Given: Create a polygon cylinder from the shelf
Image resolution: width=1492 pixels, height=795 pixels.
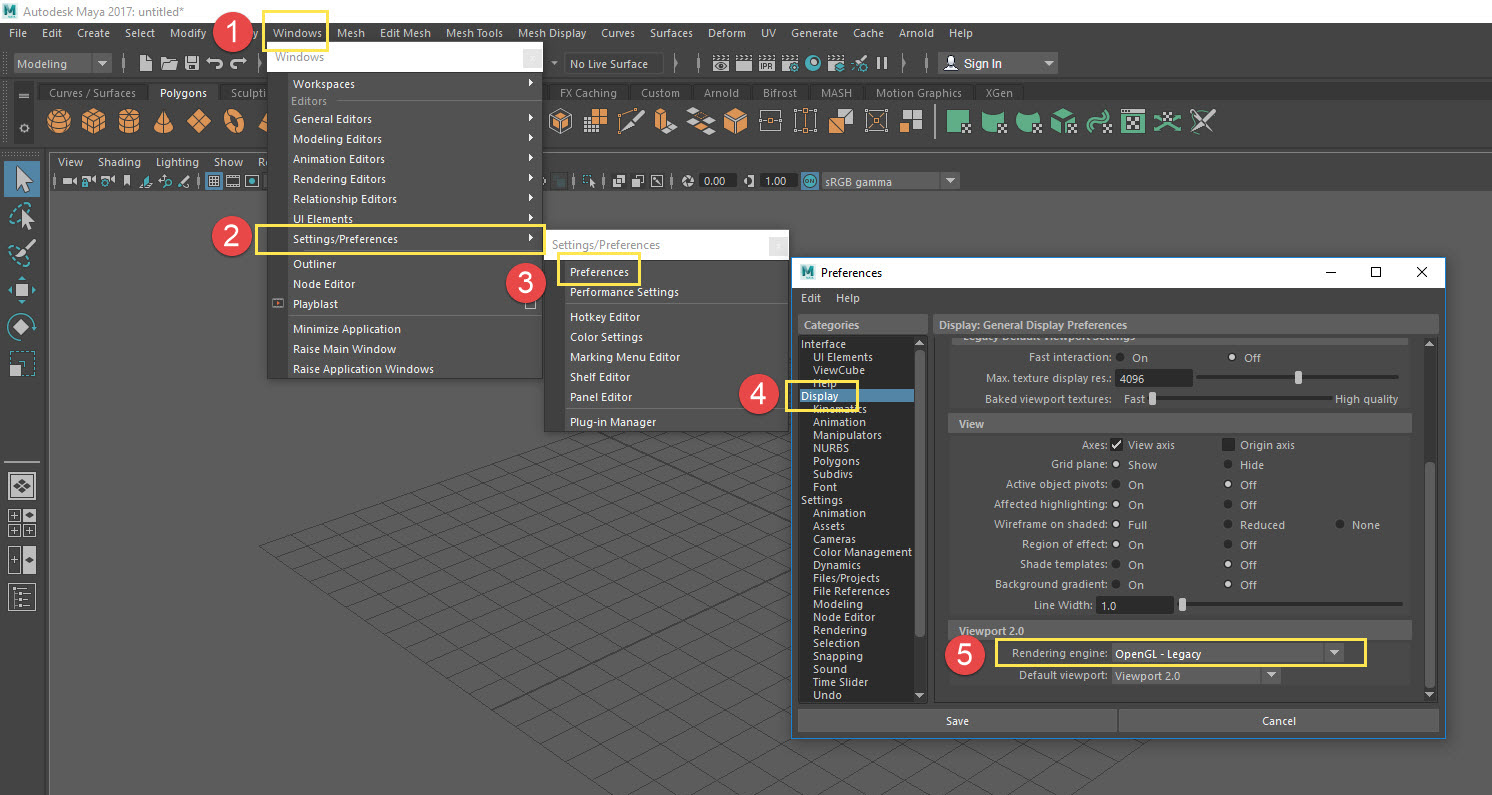Looking at the screenshot, I should click(x=129, y=122).
